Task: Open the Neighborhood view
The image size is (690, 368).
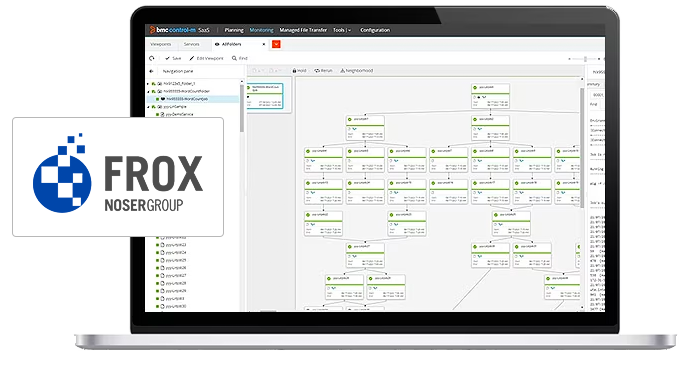Action: [356, 70]
